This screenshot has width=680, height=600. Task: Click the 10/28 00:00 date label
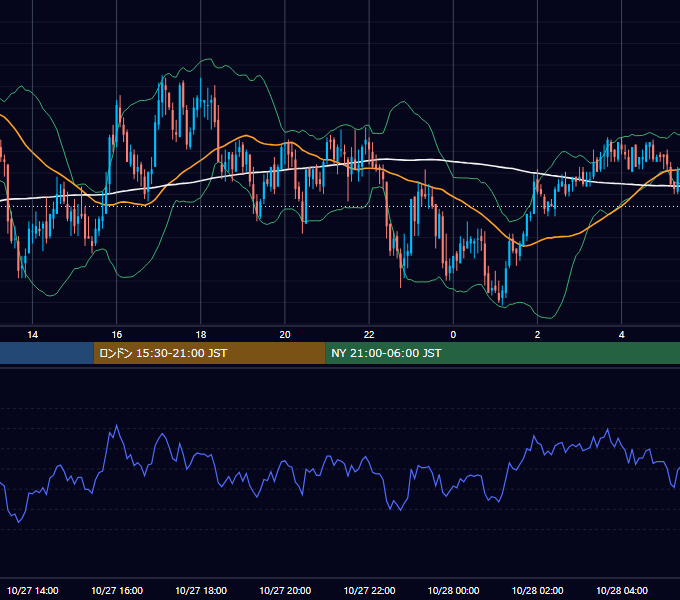(453, 590)
